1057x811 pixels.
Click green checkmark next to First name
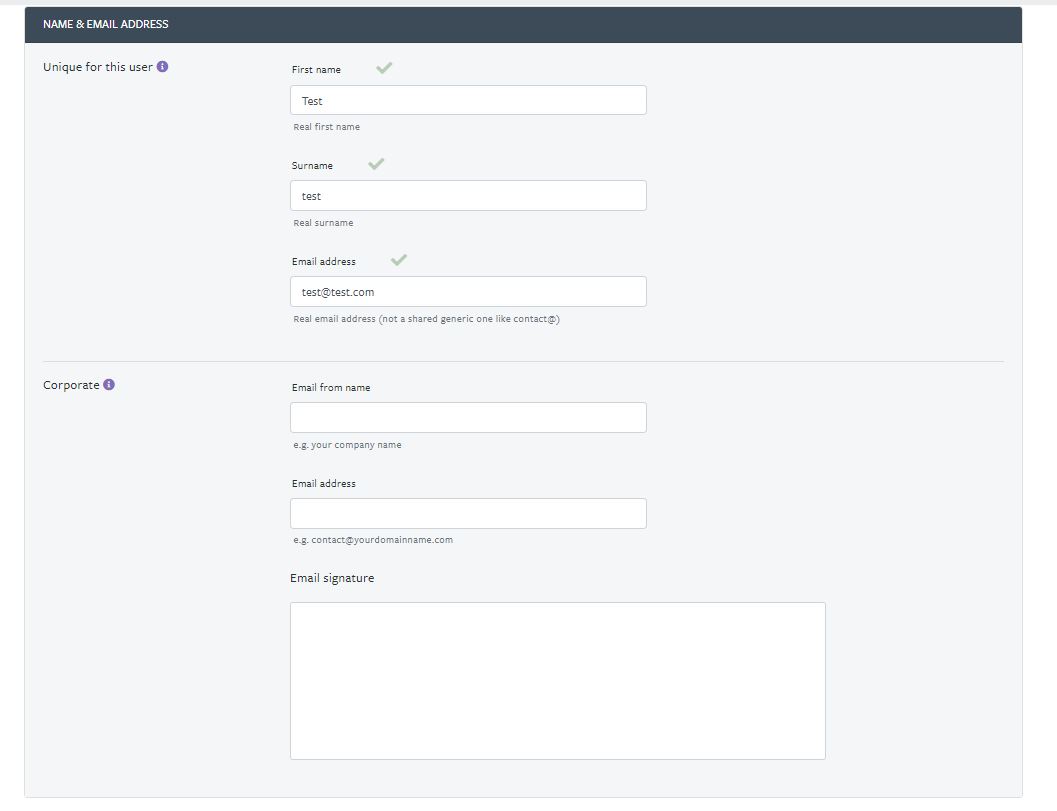[384, 68]
